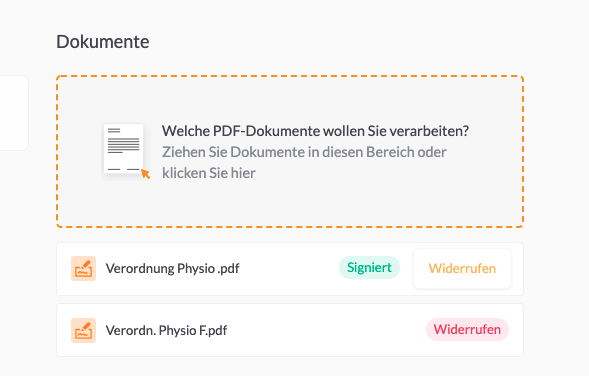Screen dimensions: 589x376
Task: Click empty space inside the dashed upload dropzone
Action: (290, 205)
